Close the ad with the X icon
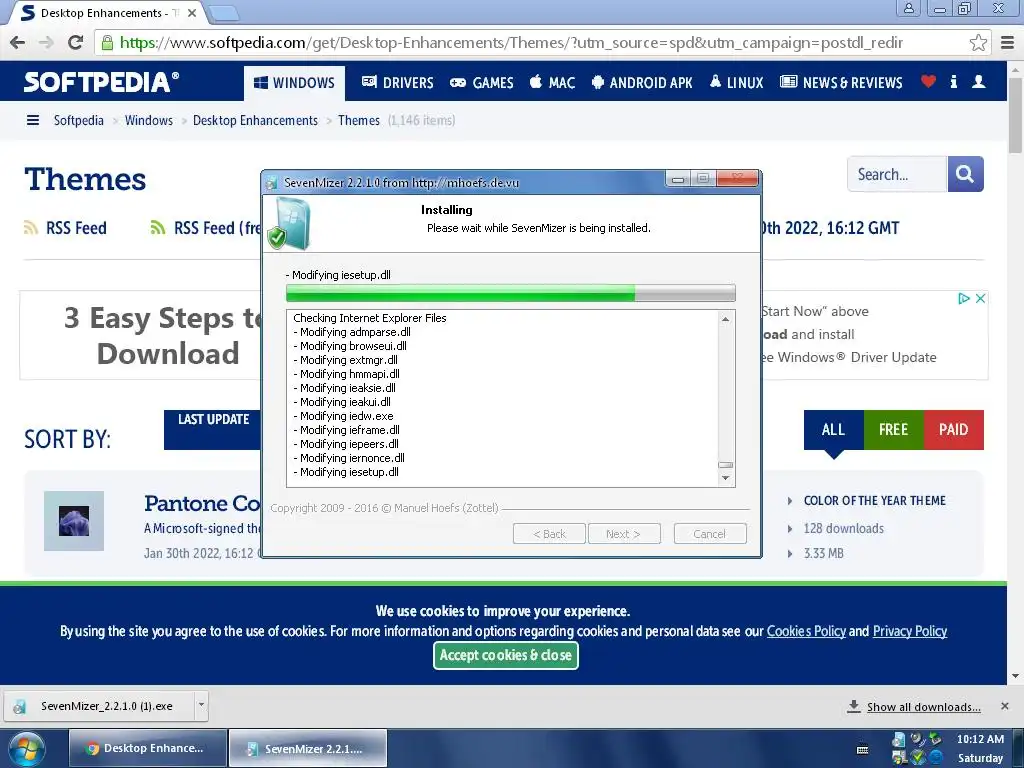Viewport: 1024px width, 768px height. [x=980, y=298]
